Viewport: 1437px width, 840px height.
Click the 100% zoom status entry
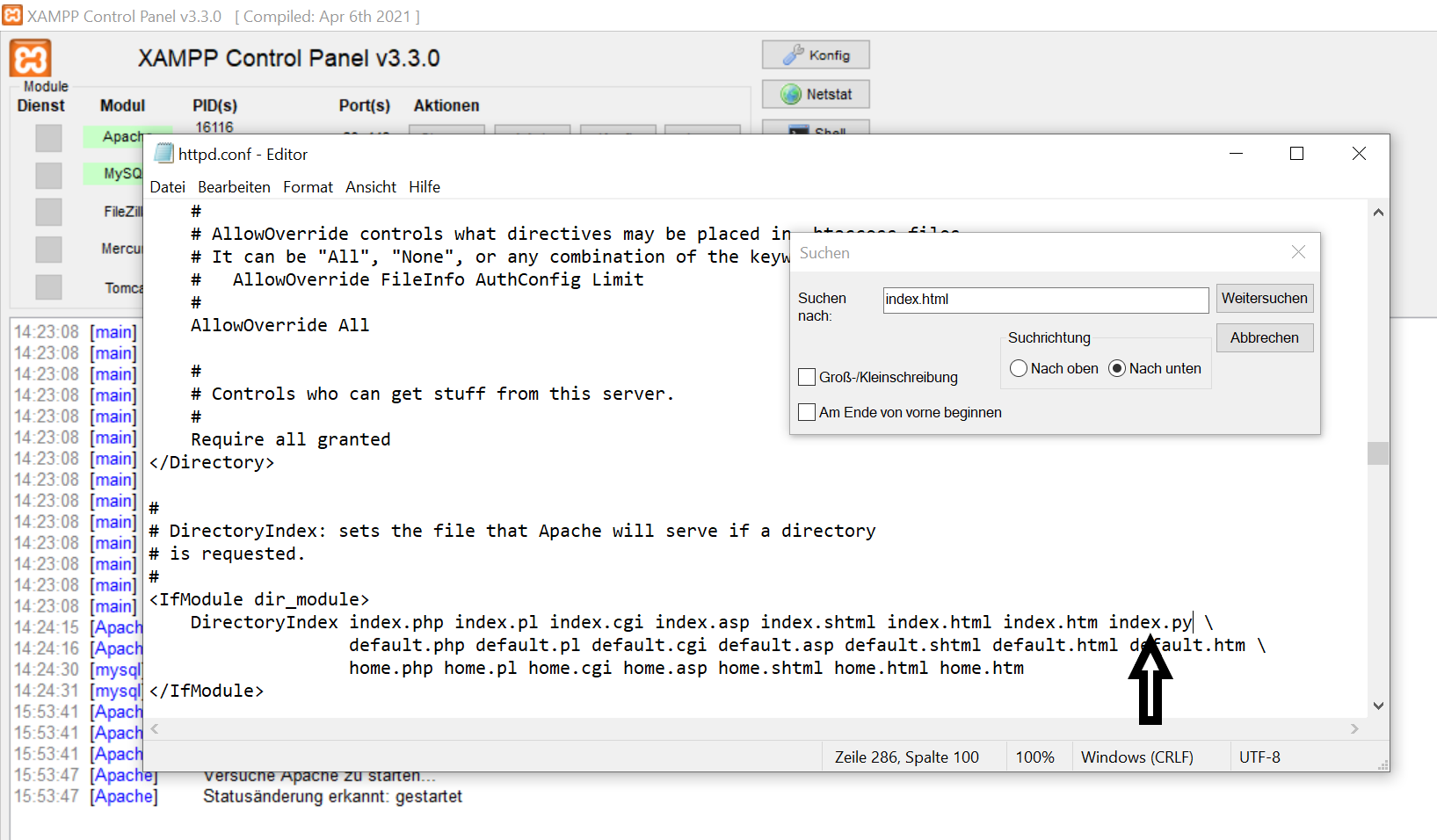point(1034,757)
